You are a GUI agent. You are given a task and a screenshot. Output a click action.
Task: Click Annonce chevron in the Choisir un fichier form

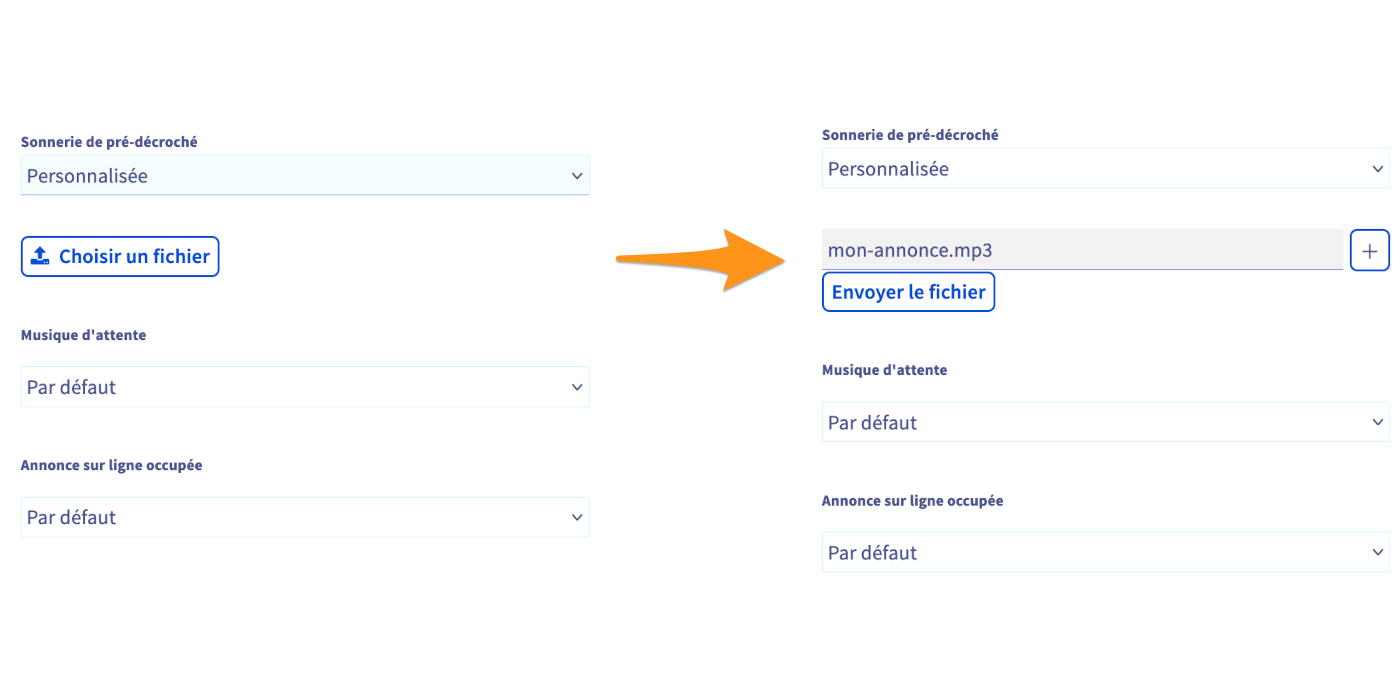(577, 517)
